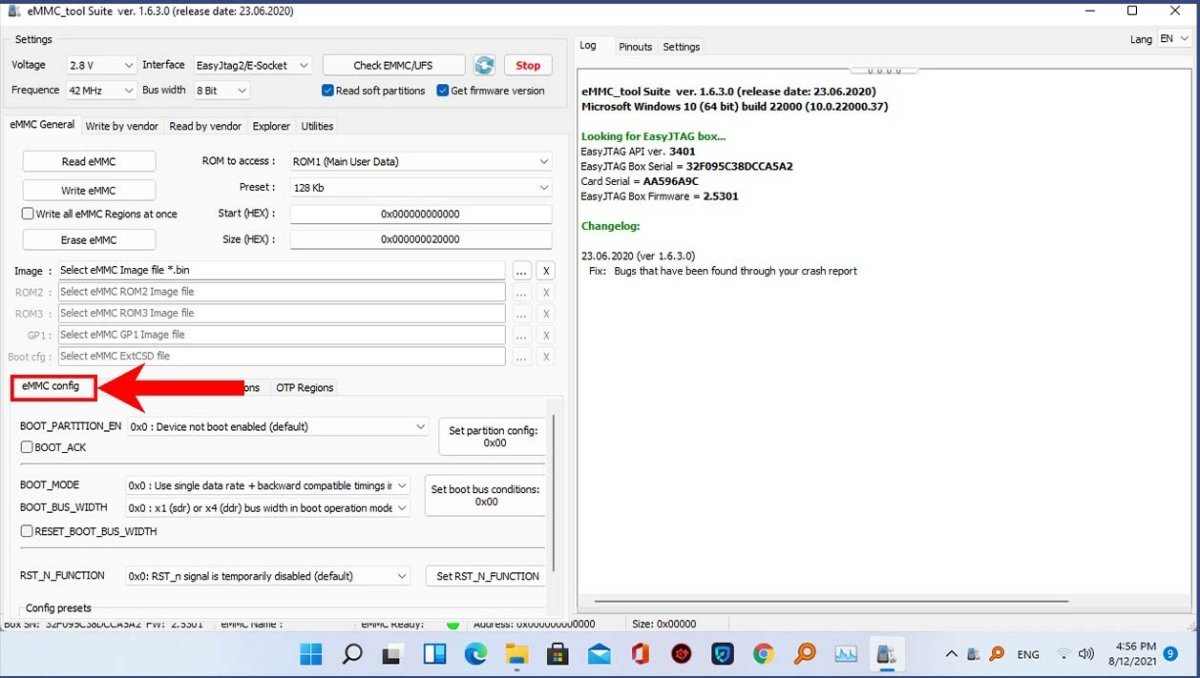Image resolution: width=1200 pixels, height=678 pixels.
Task: Browse for eMMC Image file with ... button
Action: (x=521, y=271)
